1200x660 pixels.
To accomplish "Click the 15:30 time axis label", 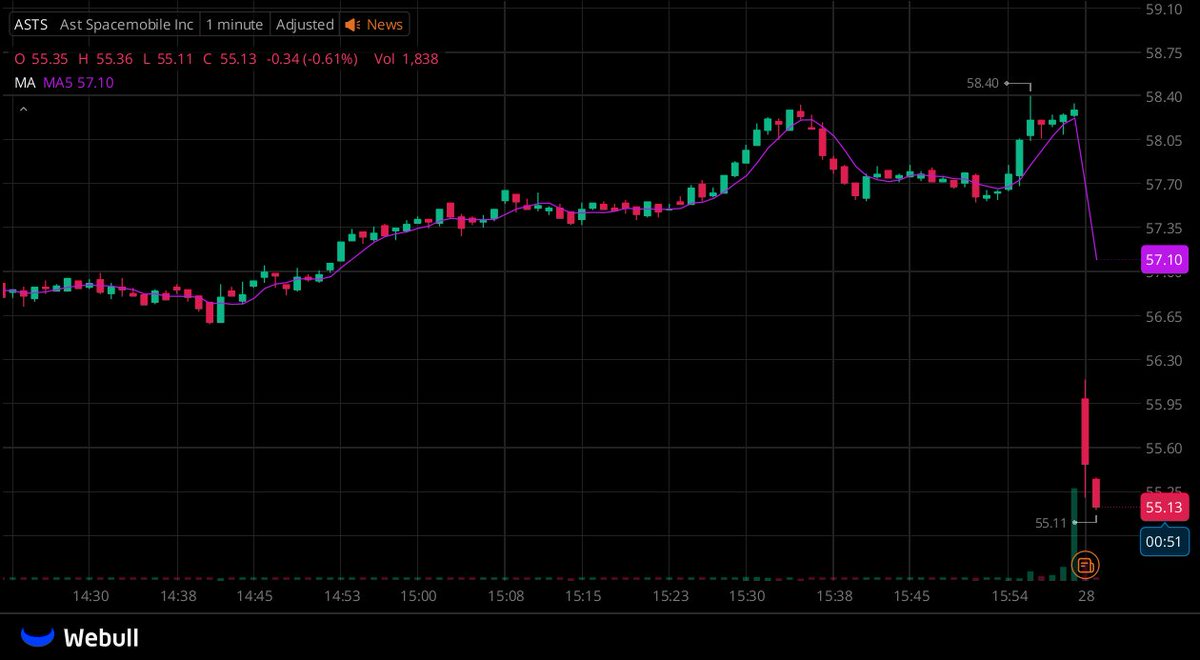I will (x=747, y=596).
